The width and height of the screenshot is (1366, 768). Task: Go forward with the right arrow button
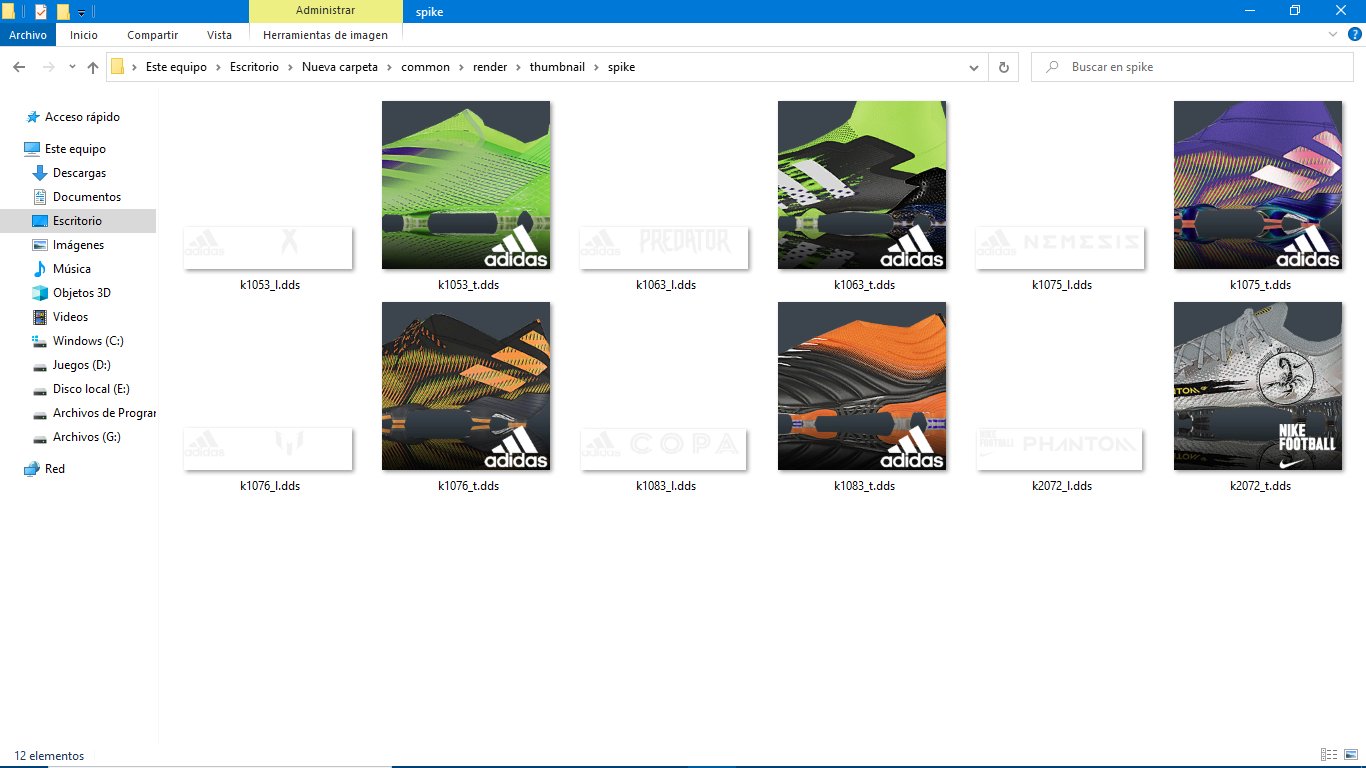click(x=47, y=67)
